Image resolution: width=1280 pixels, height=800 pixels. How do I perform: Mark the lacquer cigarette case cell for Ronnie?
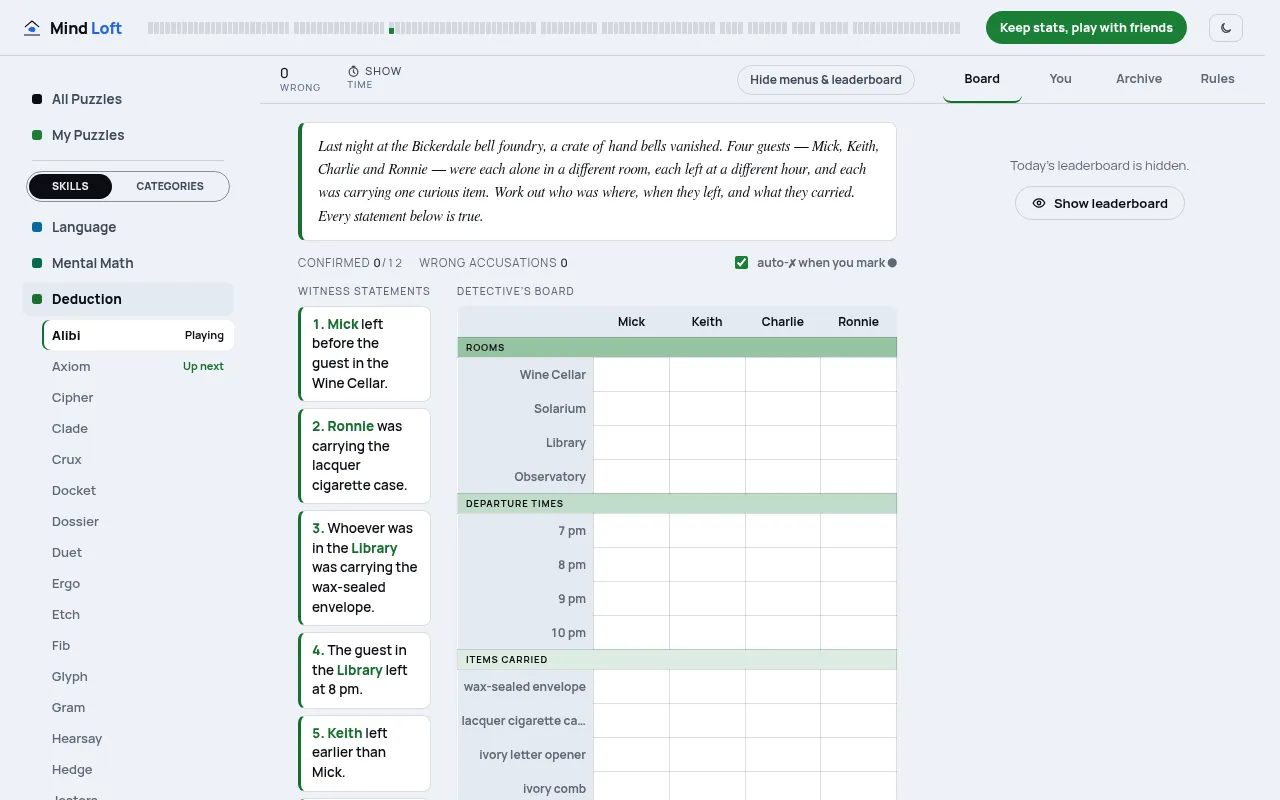859,721
